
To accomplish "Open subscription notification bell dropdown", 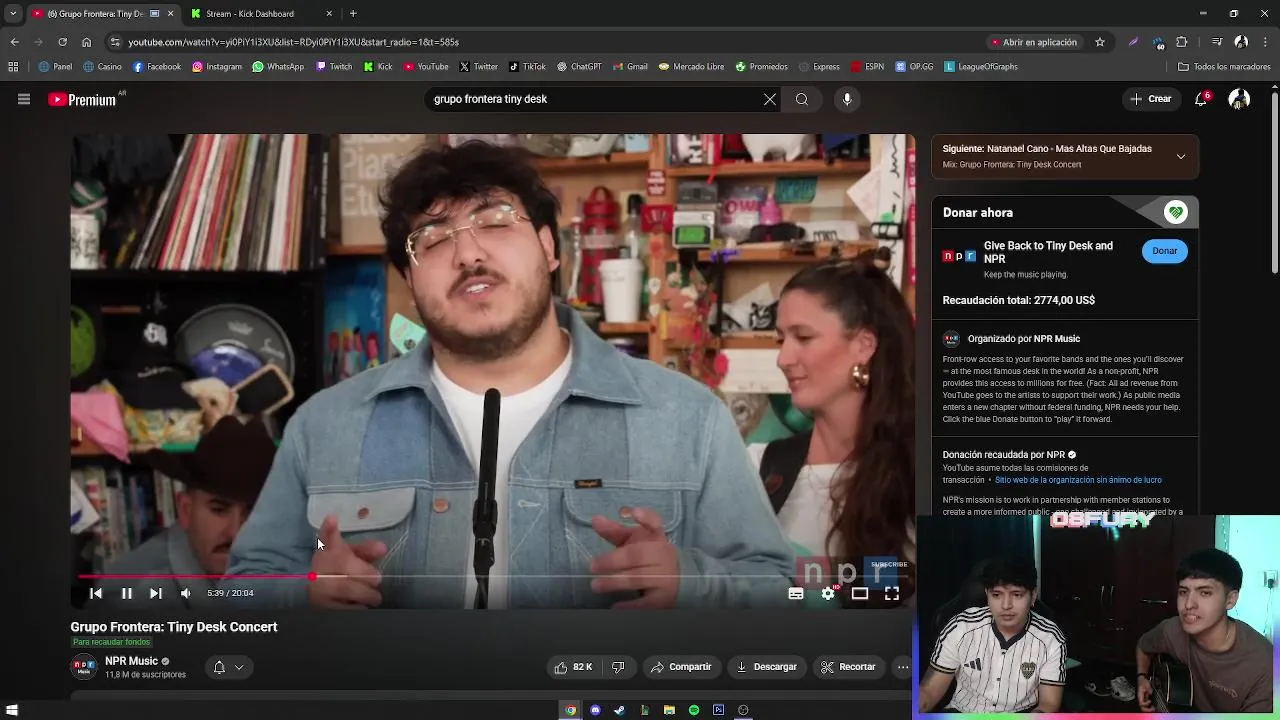I will pyautogui.click(x=228, y=667).
